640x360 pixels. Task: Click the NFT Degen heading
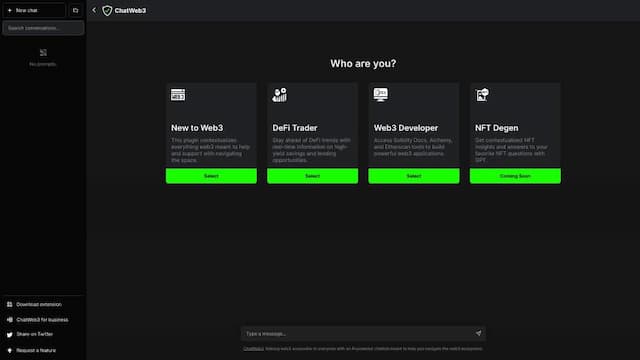click(x=497, y=128)
